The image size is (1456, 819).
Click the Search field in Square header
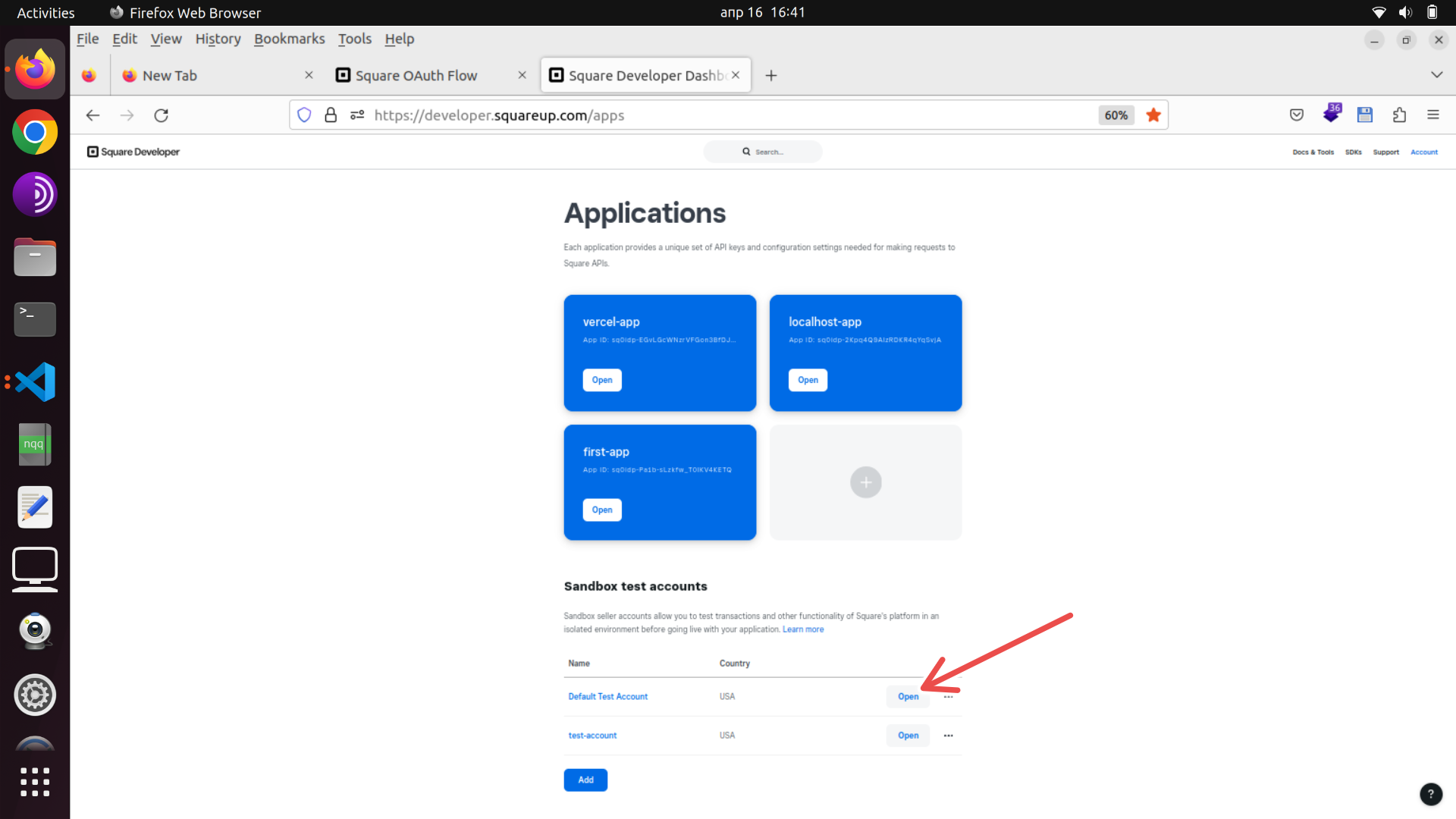point(763,152)
